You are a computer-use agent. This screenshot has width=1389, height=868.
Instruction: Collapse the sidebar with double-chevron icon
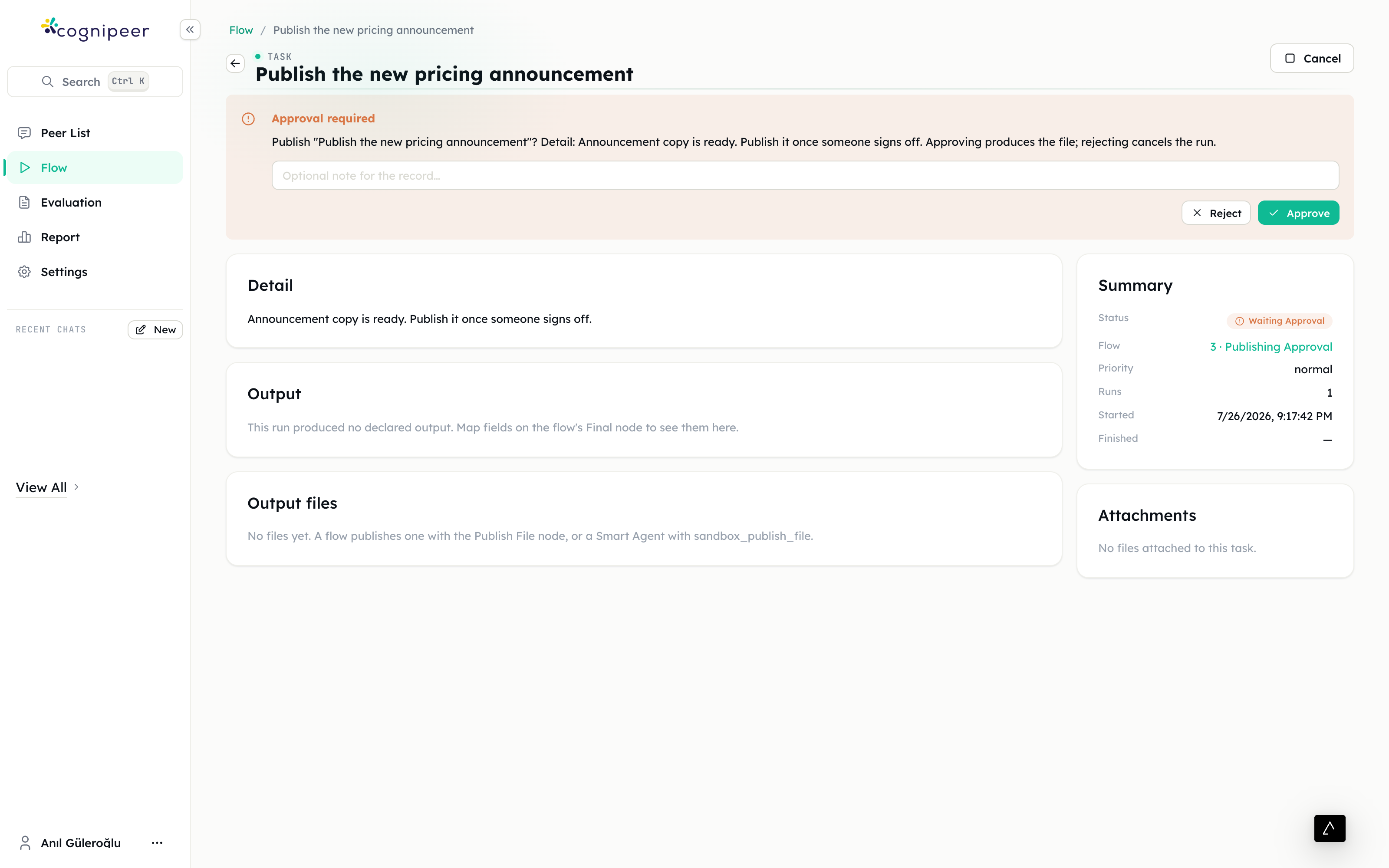point(190,29)
